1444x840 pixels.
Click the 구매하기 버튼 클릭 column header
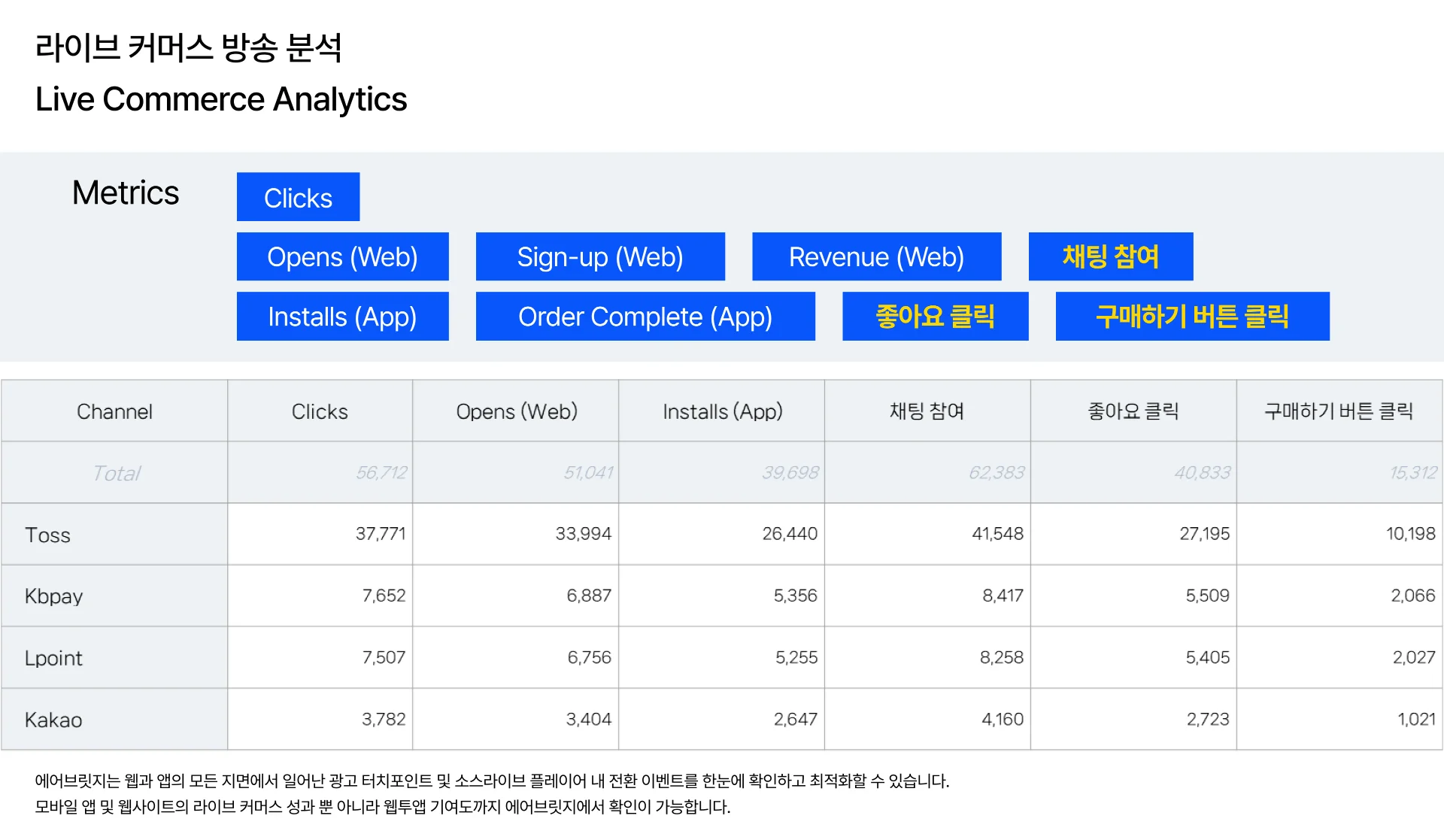[1339, 411]
